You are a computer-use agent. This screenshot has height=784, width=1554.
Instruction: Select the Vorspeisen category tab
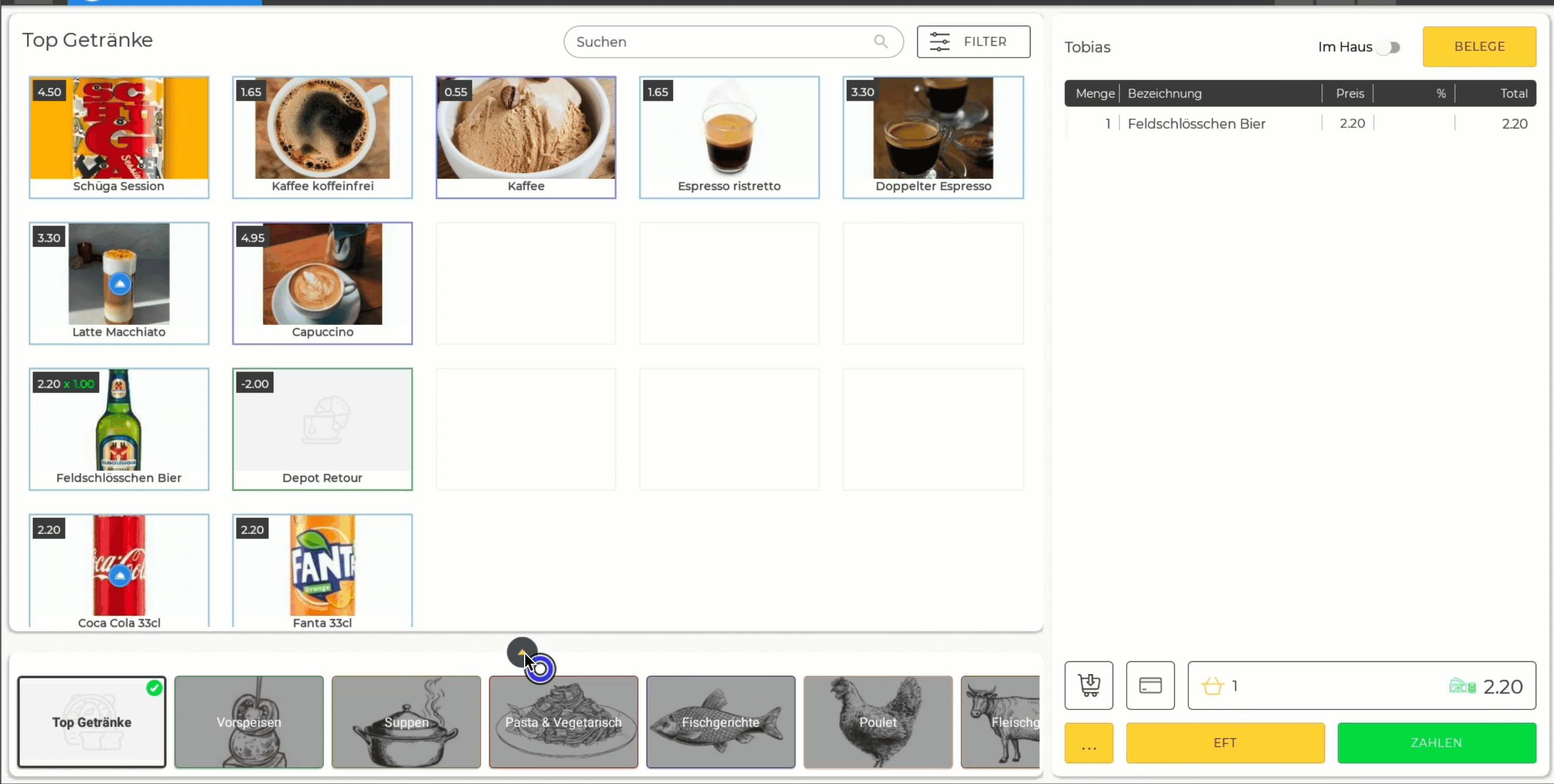(249, 721)
